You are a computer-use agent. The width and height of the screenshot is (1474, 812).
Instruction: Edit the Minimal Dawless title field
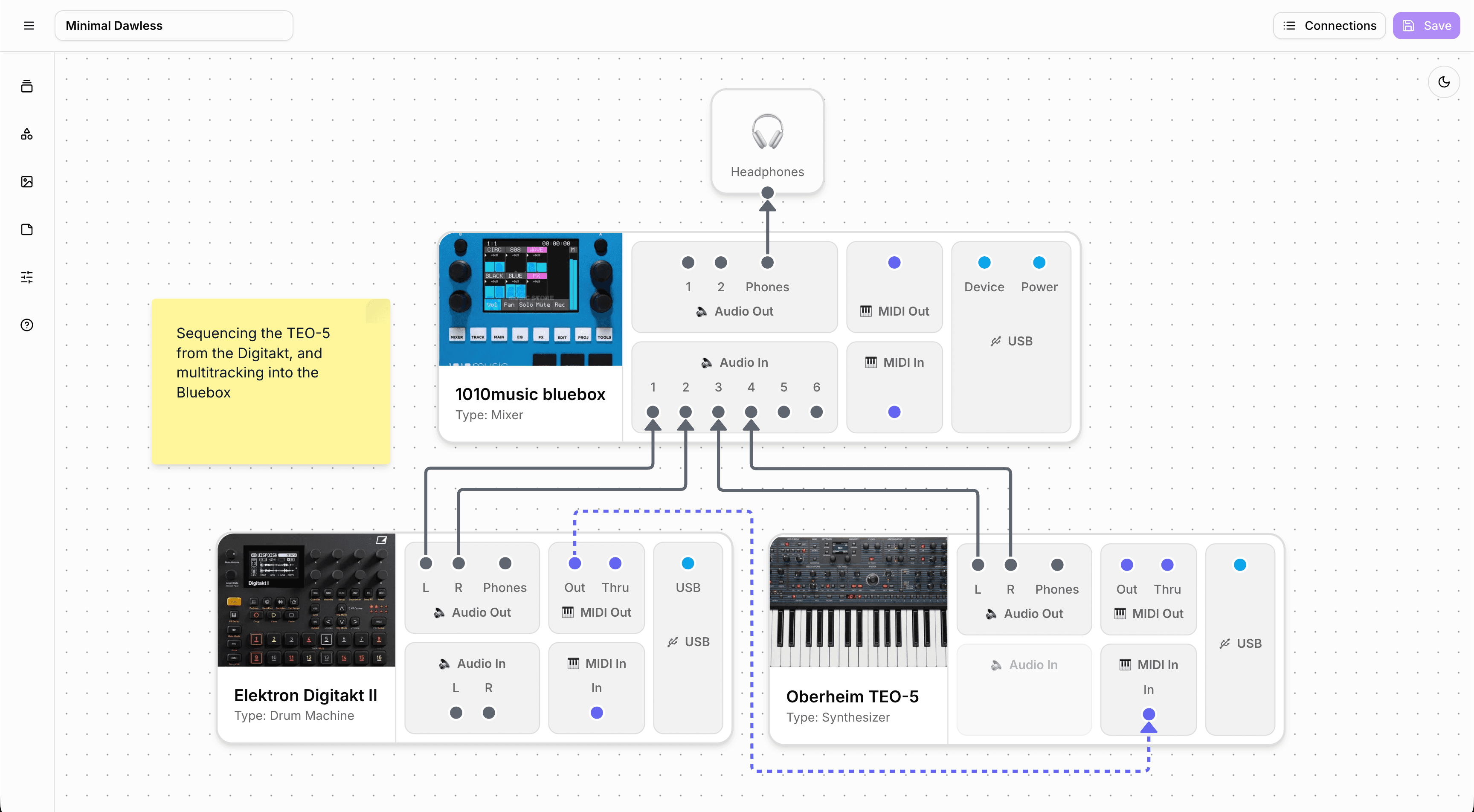[x=174, y=26]
